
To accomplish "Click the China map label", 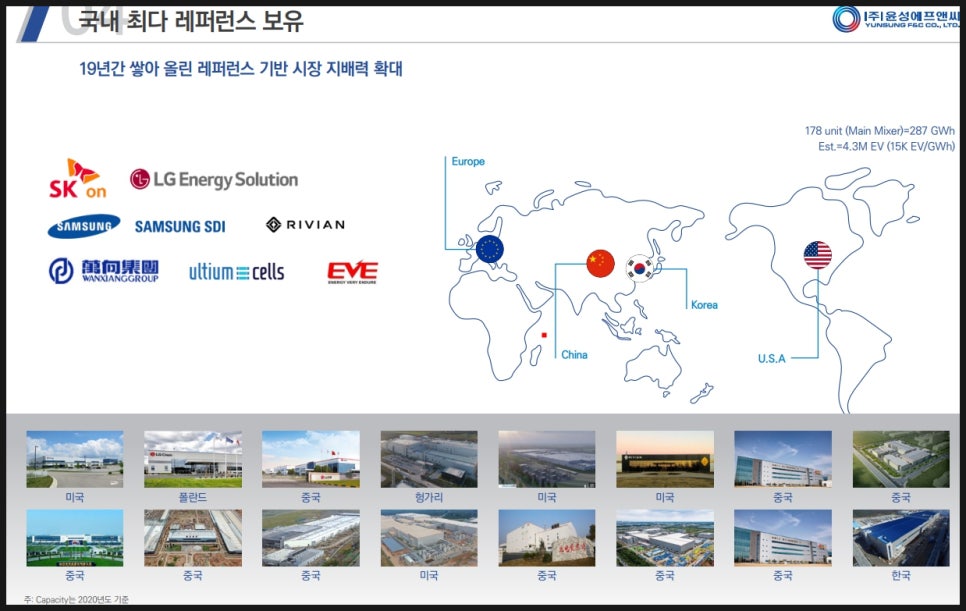I will pyautogui.click(x=574, y=355).
